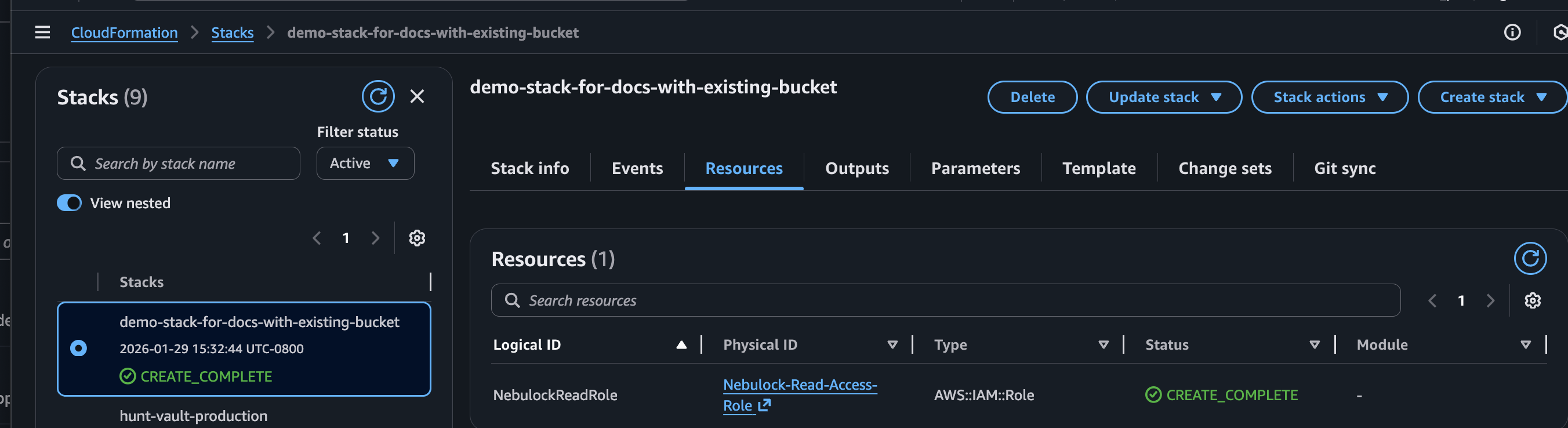
Task: Click the info circle icon
Action: pyautogui.click(x=1512, y=32)
